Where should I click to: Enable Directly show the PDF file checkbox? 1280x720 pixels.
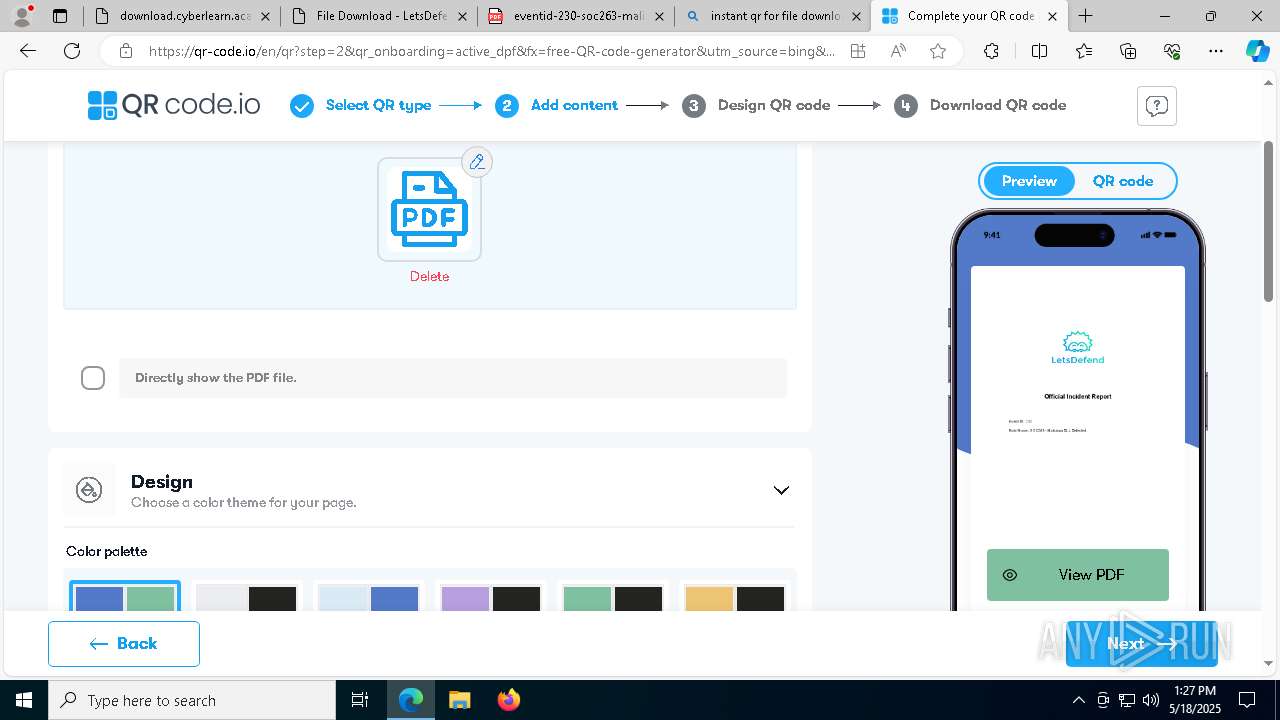pos(93,378)
